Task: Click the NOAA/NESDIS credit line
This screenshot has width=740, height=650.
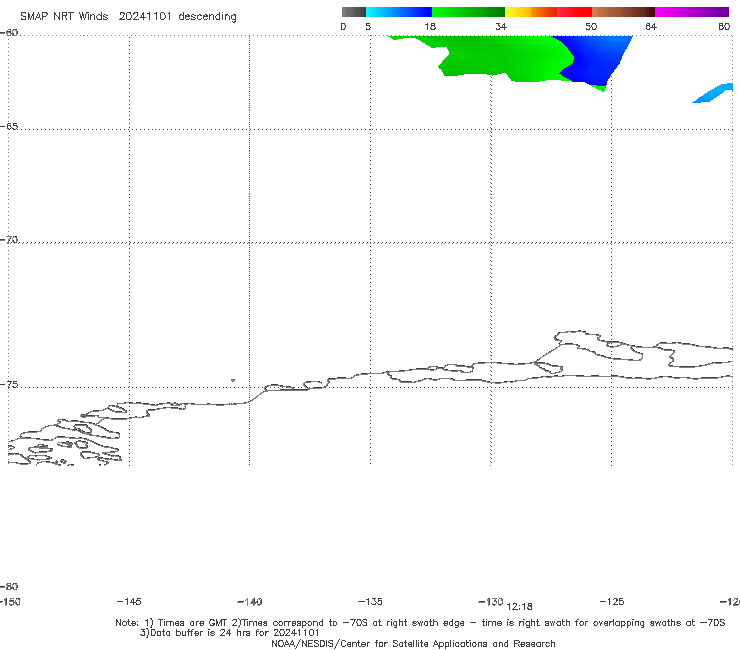Action: (x=413, y=643)
